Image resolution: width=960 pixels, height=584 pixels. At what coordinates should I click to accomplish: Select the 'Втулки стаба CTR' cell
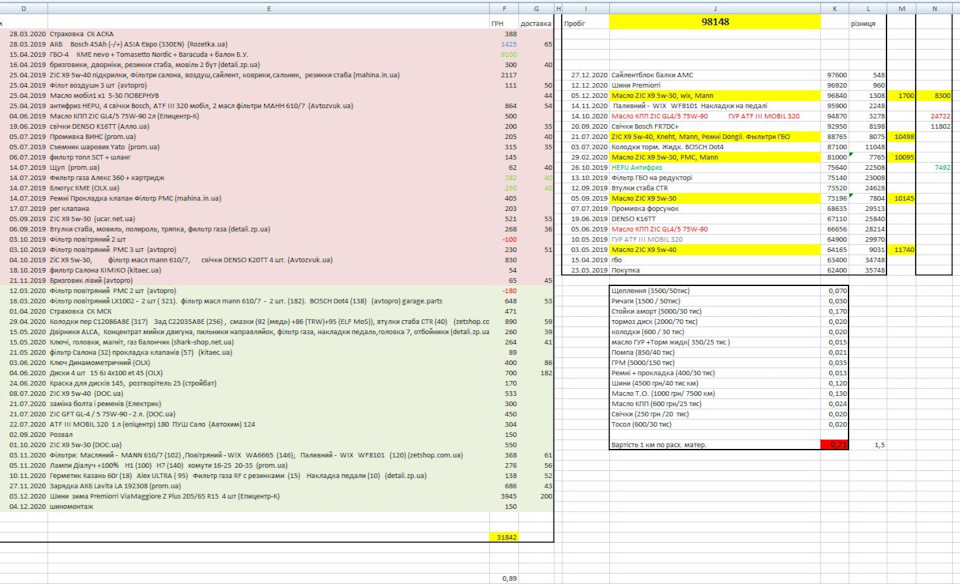[x=715, y=188]
